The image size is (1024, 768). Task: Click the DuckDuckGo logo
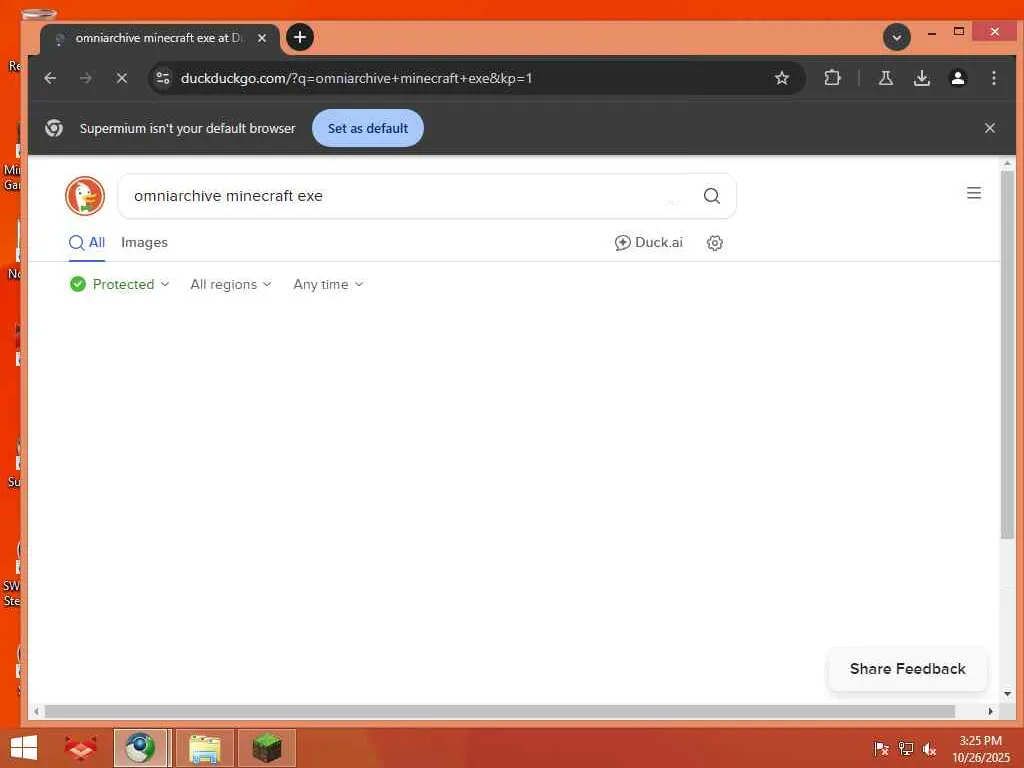[85, 196]
